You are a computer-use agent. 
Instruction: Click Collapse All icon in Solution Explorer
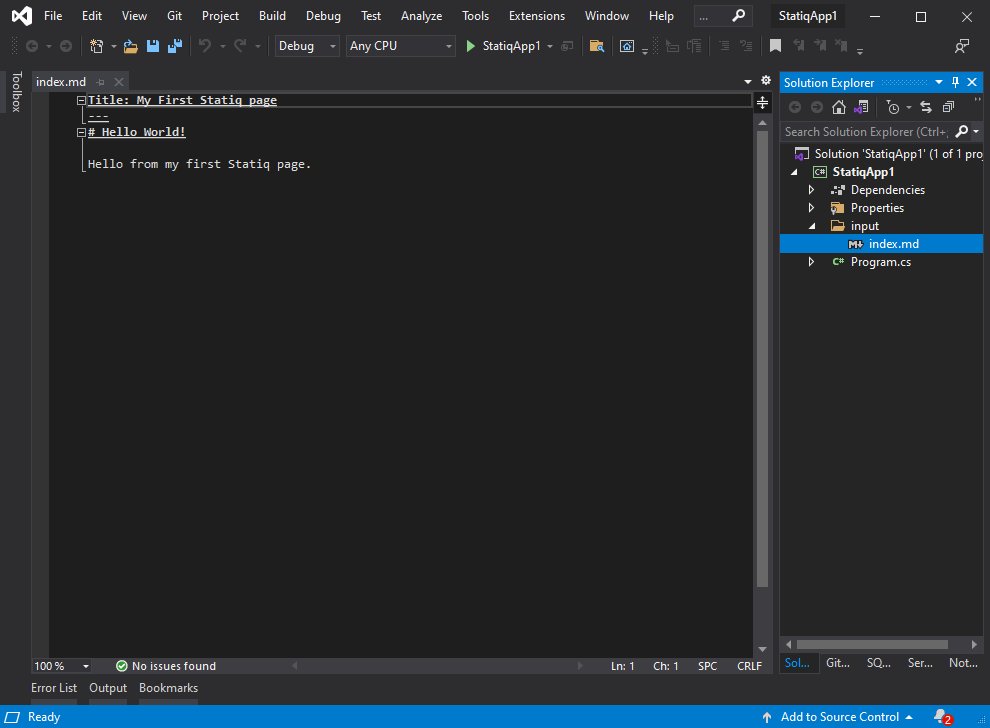coord(948,107)
